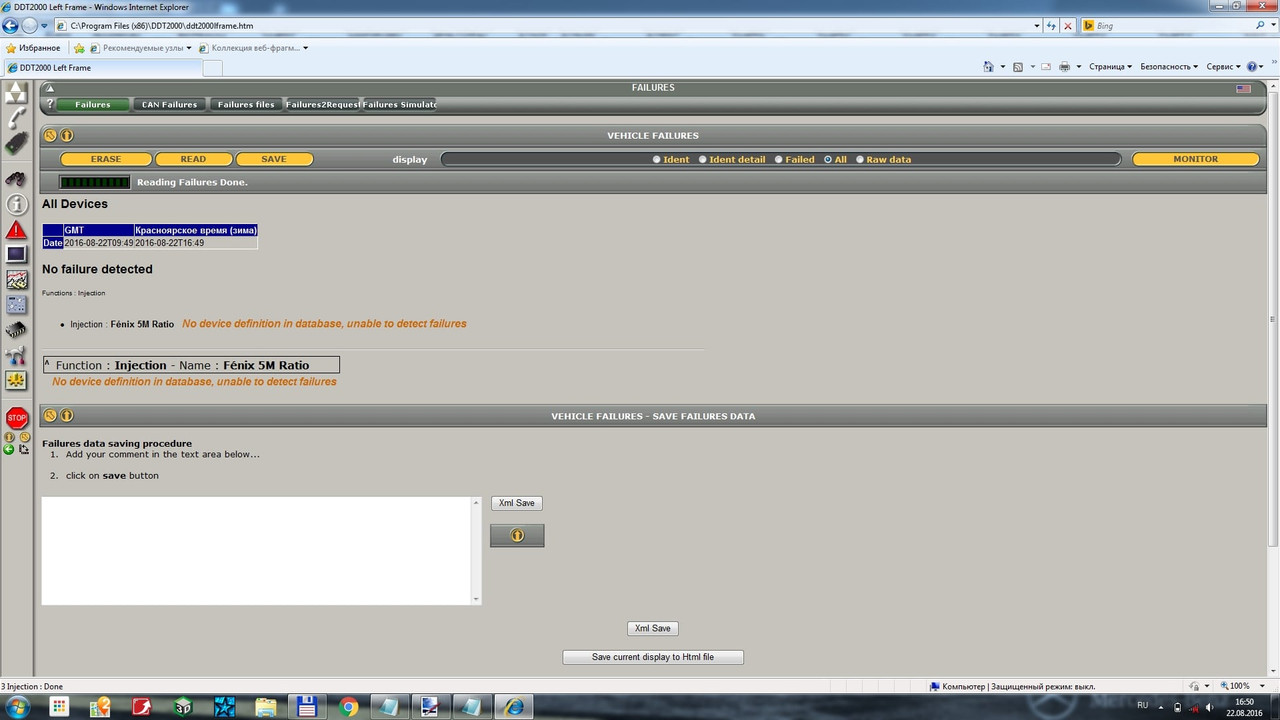Click the red X stop loading icon
The width and height of the screenshot is (1280, 720).
(1068, 25)
